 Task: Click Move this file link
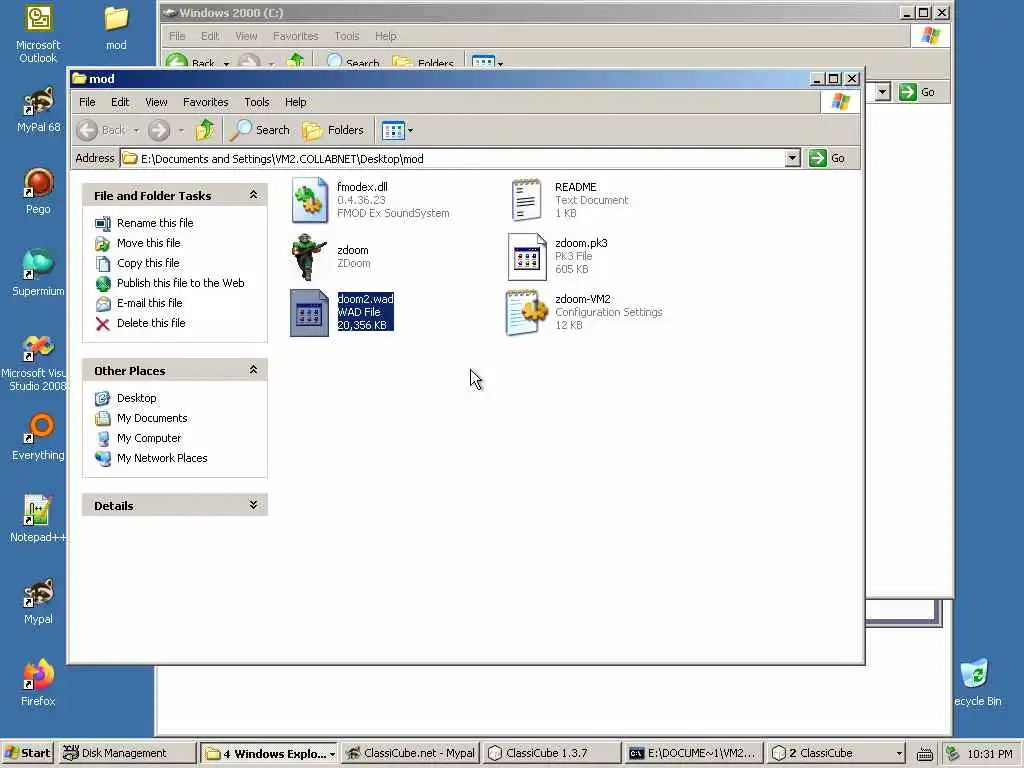(x=148, y=243)
